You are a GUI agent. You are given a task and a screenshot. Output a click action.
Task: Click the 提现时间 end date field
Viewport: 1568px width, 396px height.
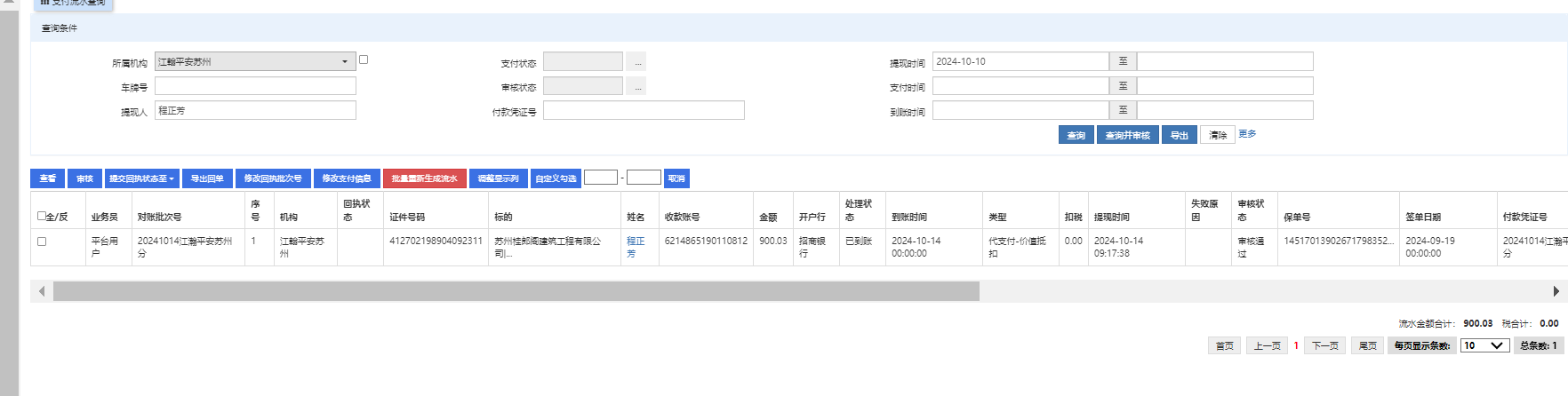(x=1225, y=61)
